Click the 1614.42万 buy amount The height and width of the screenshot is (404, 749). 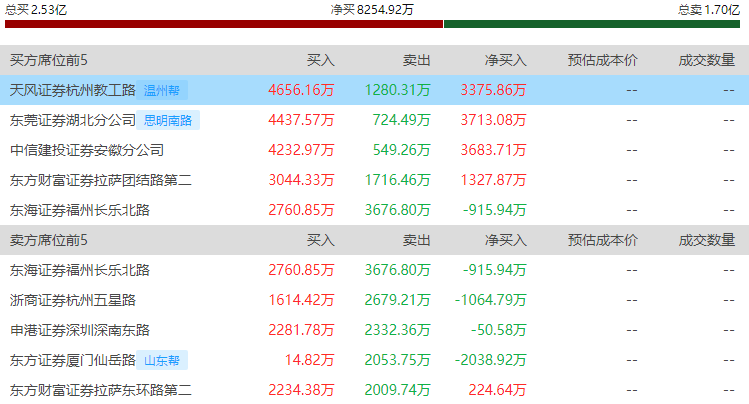pos(301,300)
